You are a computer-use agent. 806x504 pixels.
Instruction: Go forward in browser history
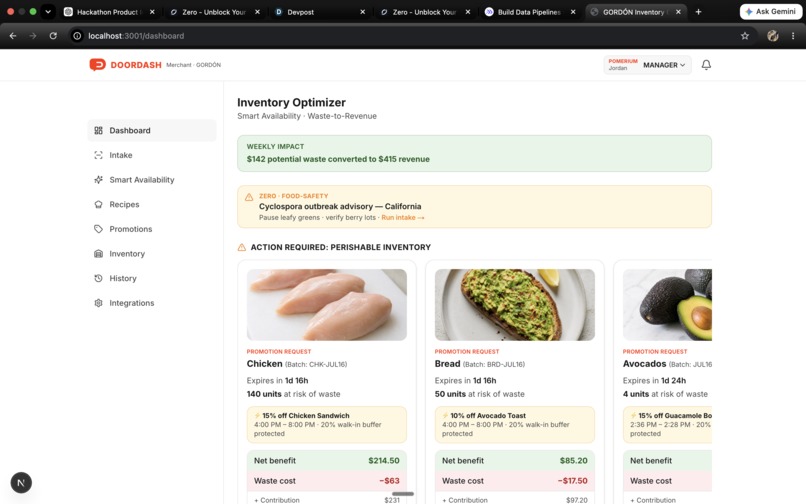(33, 36)
